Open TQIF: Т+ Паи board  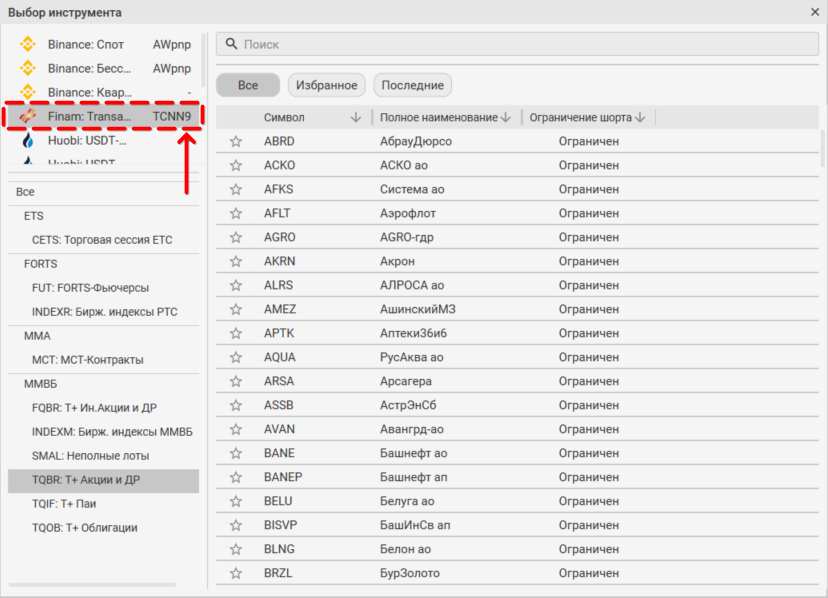[64, 504]
